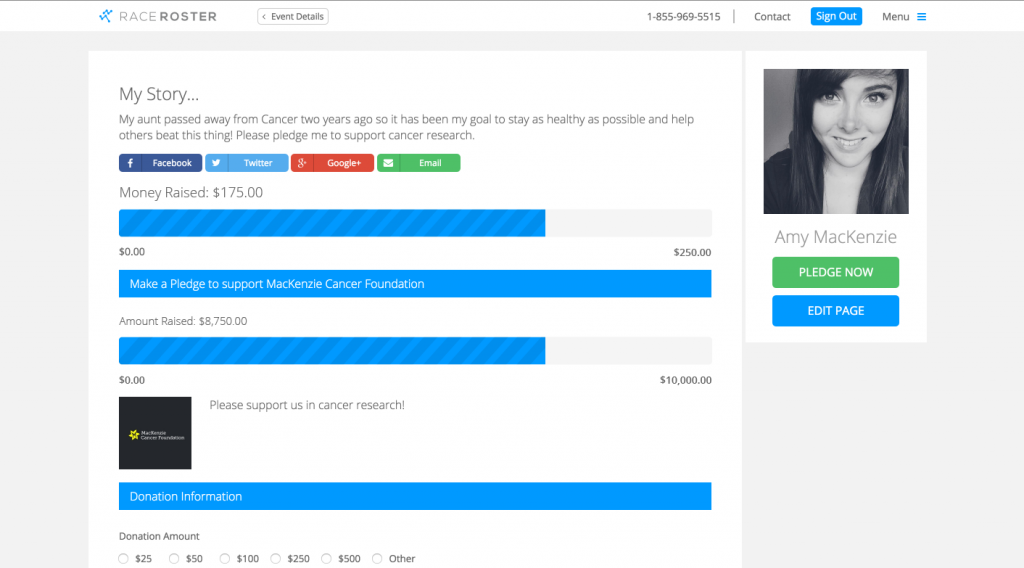This screenshot has height=568, width=1024.
Task: Select the Other donation amount option
Action: tap(377, 559)
